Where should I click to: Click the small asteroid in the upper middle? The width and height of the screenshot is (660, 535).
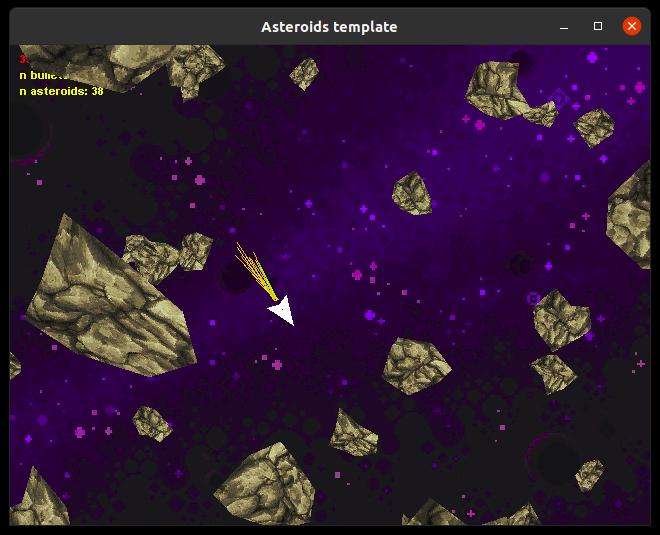coord(411,193)
